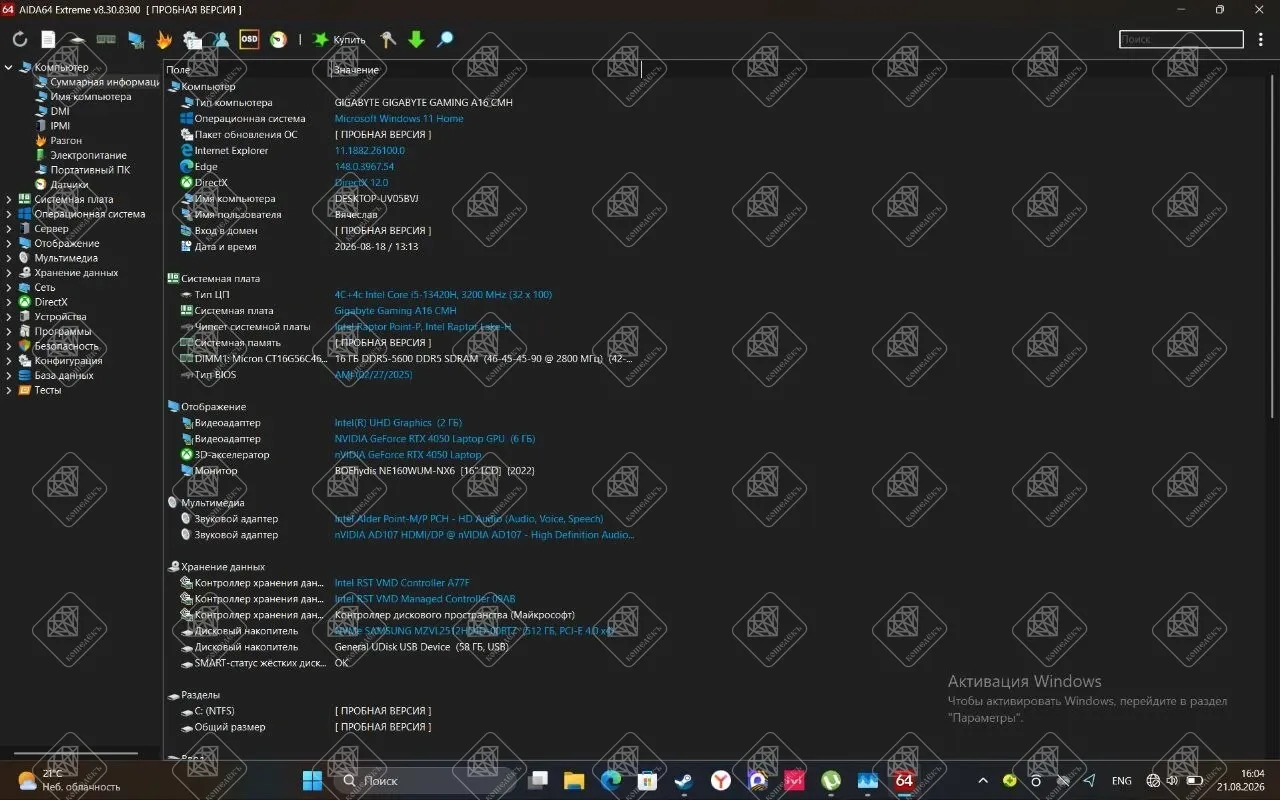Select Программы in the tree

pos(62,332)
